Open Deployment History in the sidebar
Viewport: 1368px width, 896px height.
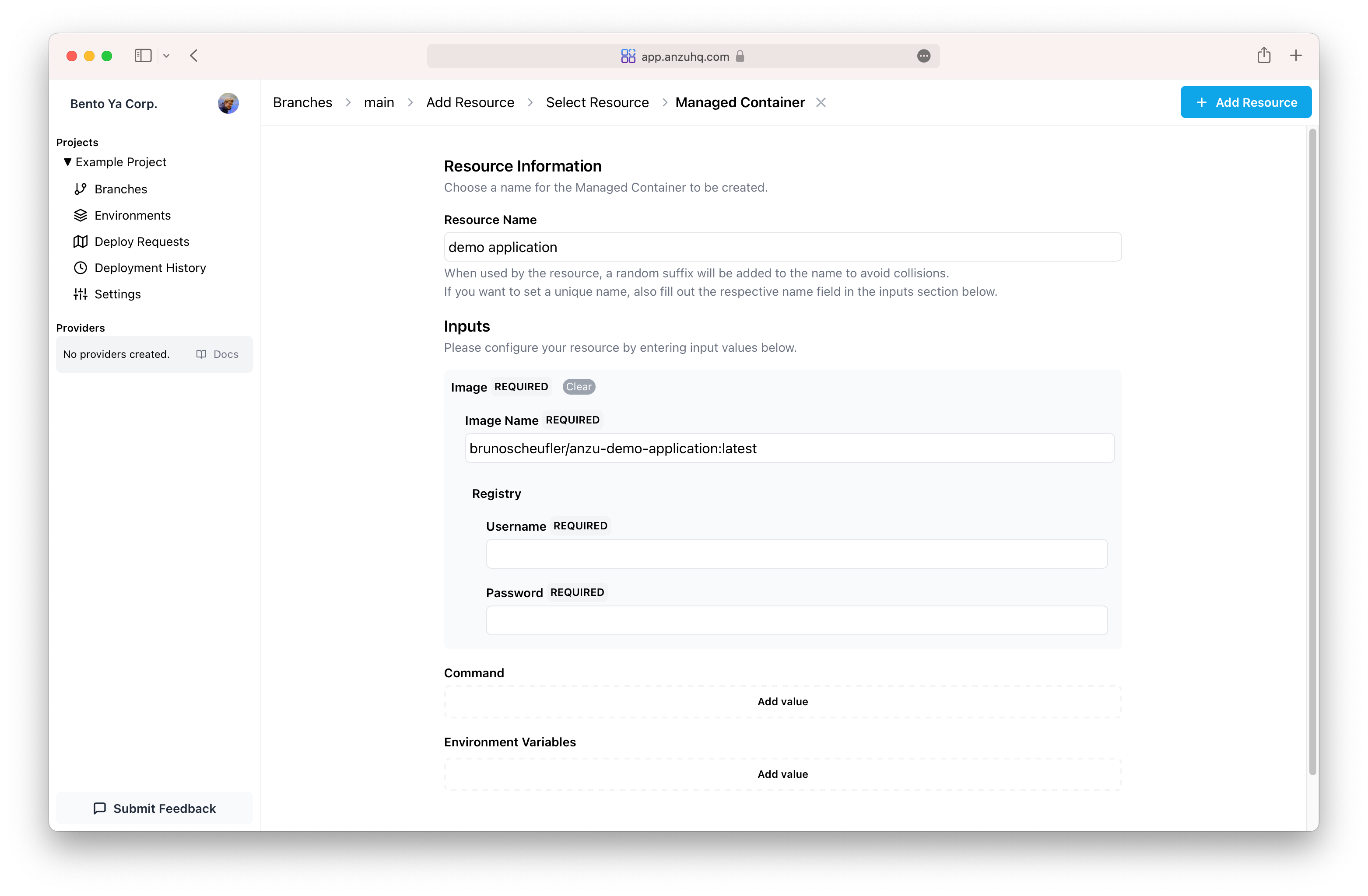click(x=150, y=268)
